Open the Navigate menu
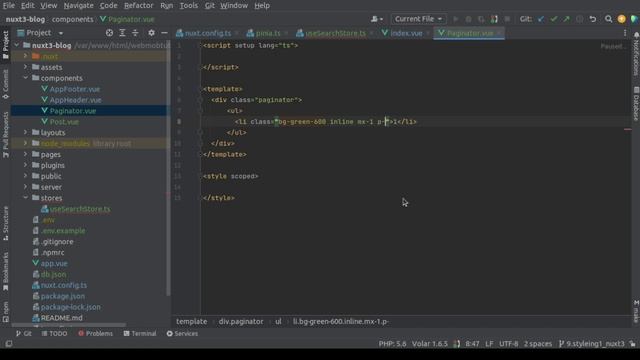 click(x=78, y=6)
